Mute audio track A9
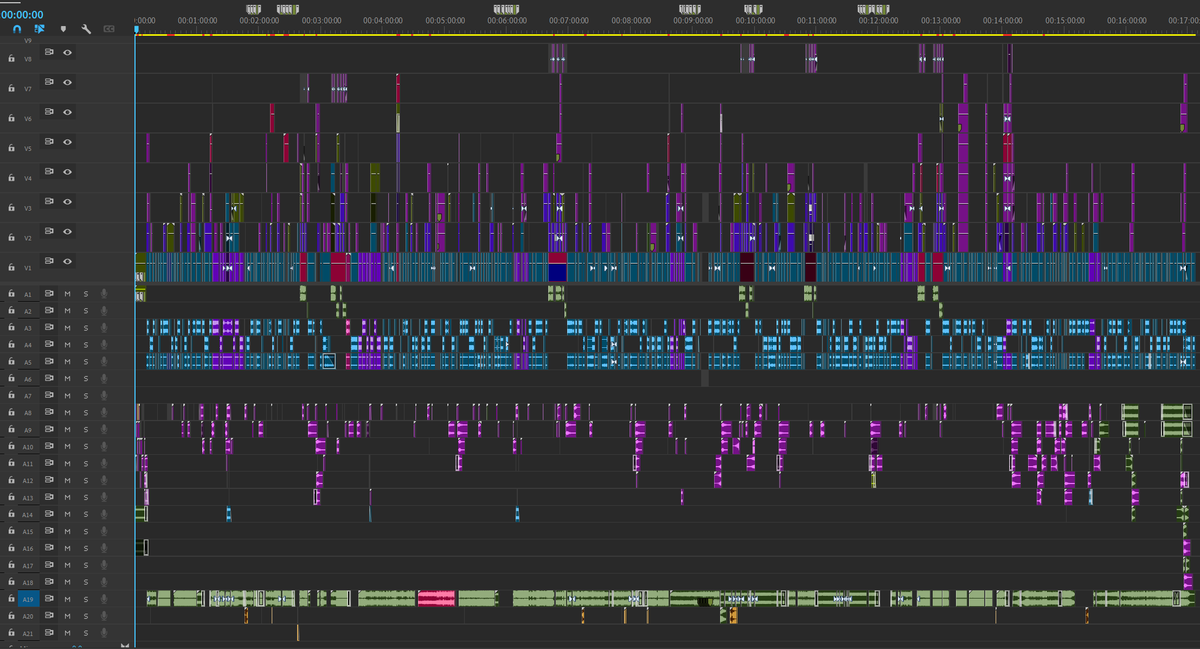Viewport: 1200px width, 649px height. click(x=67, y=429)
